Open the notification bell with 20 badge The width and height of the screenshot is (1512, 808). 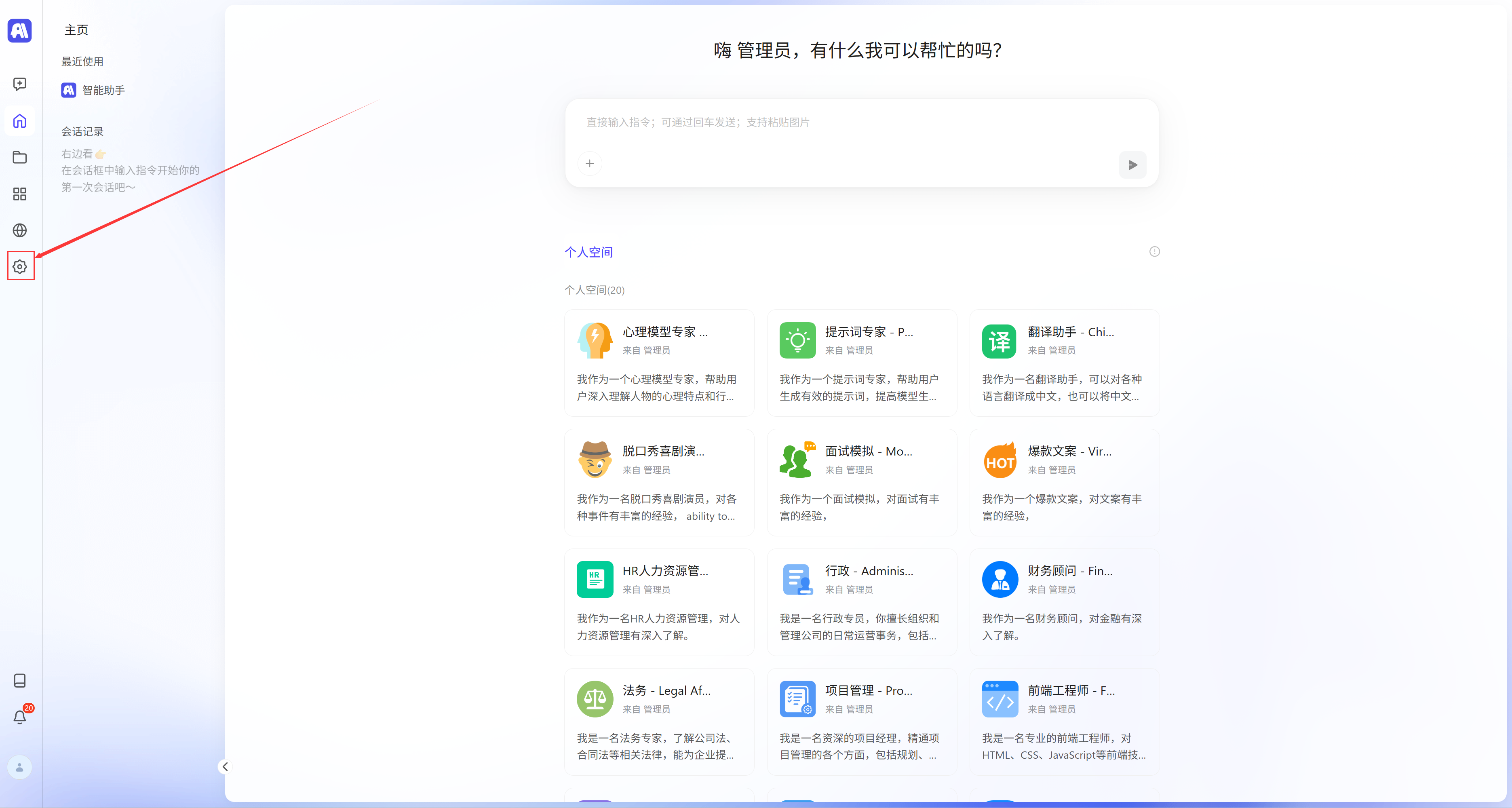[x=20, y=717]
